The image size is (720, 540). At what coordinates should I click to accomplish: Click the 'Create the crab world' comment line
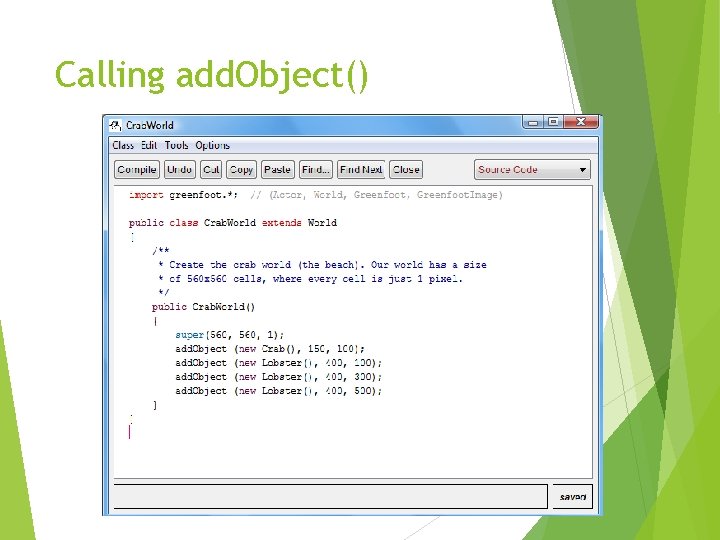click(322, 265)
